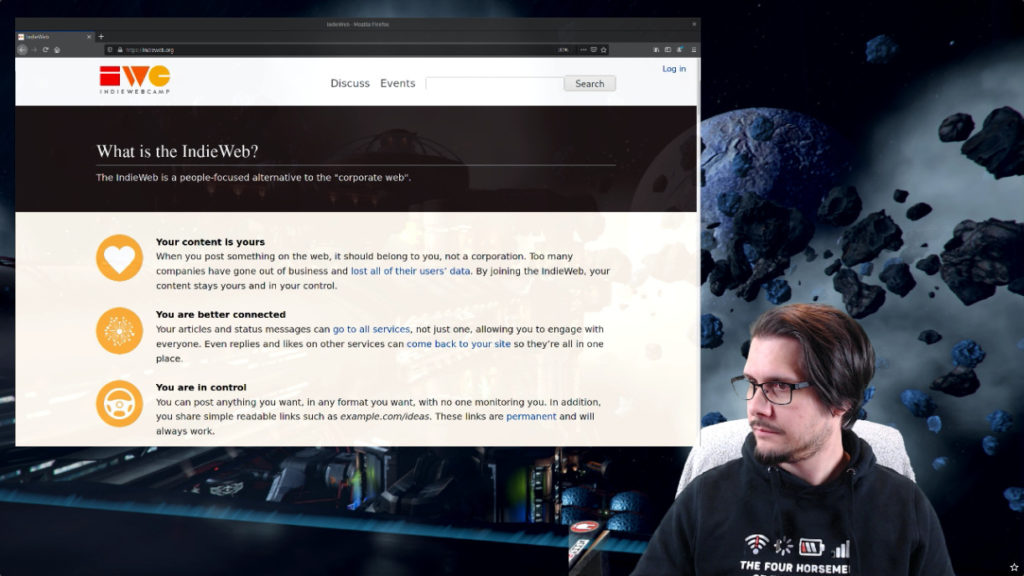Open the Firefox Library icon

(656, 50)
